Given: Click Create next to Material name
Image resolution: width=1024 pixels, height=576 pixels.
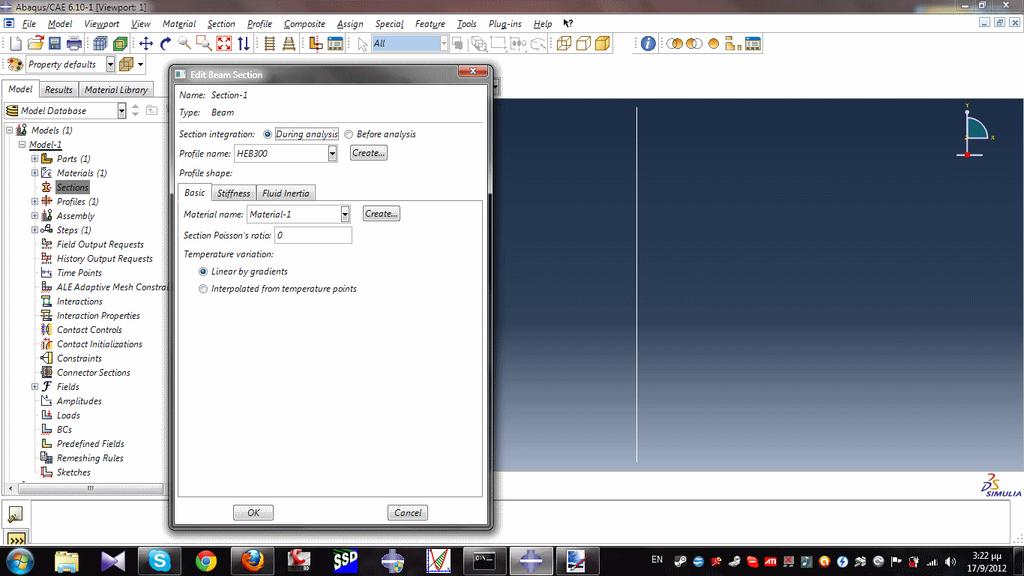Looking at the screenshot, I should (x=381, y=214).
